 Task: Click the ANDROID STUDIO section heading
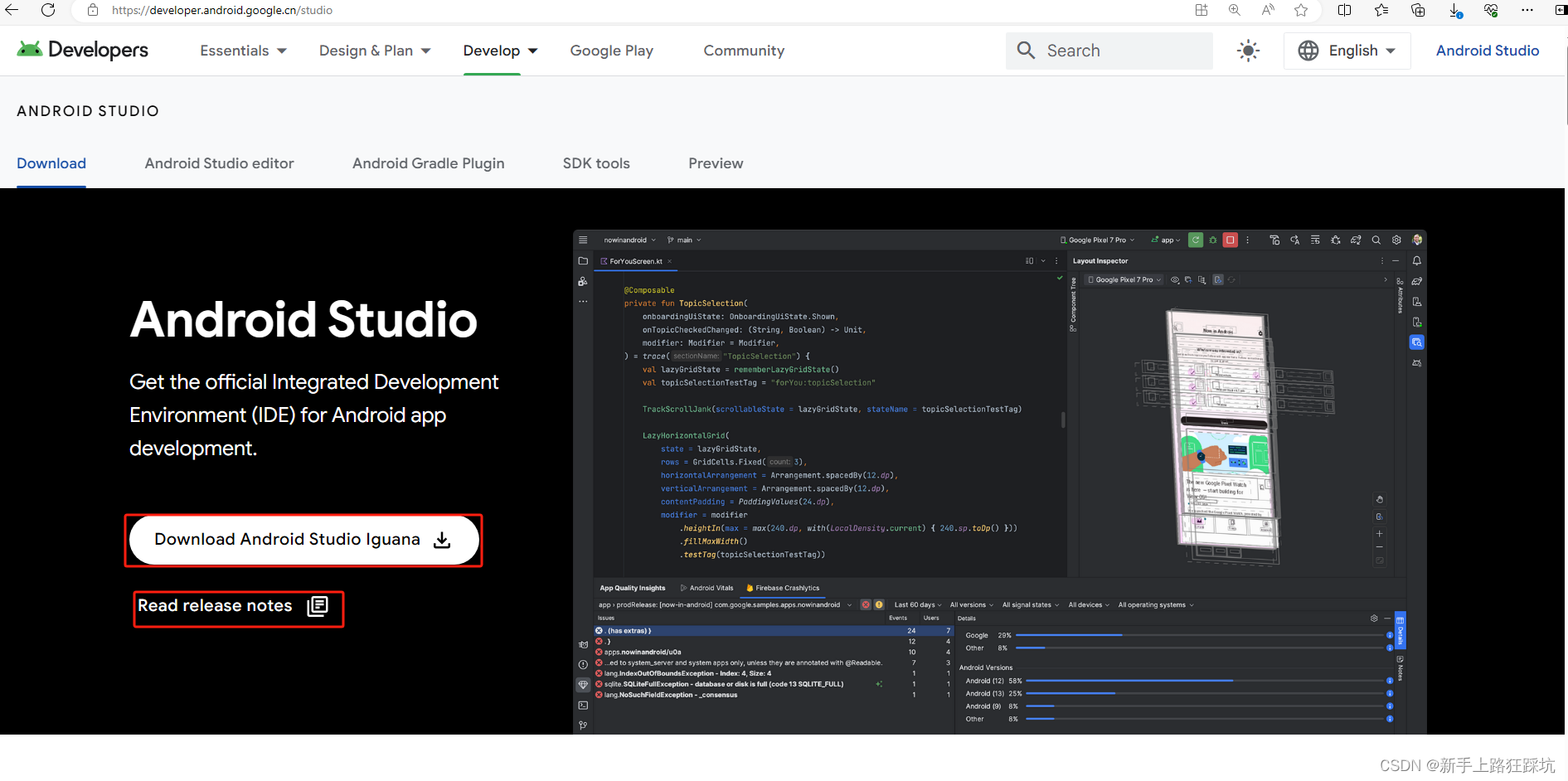pos(88,111)
